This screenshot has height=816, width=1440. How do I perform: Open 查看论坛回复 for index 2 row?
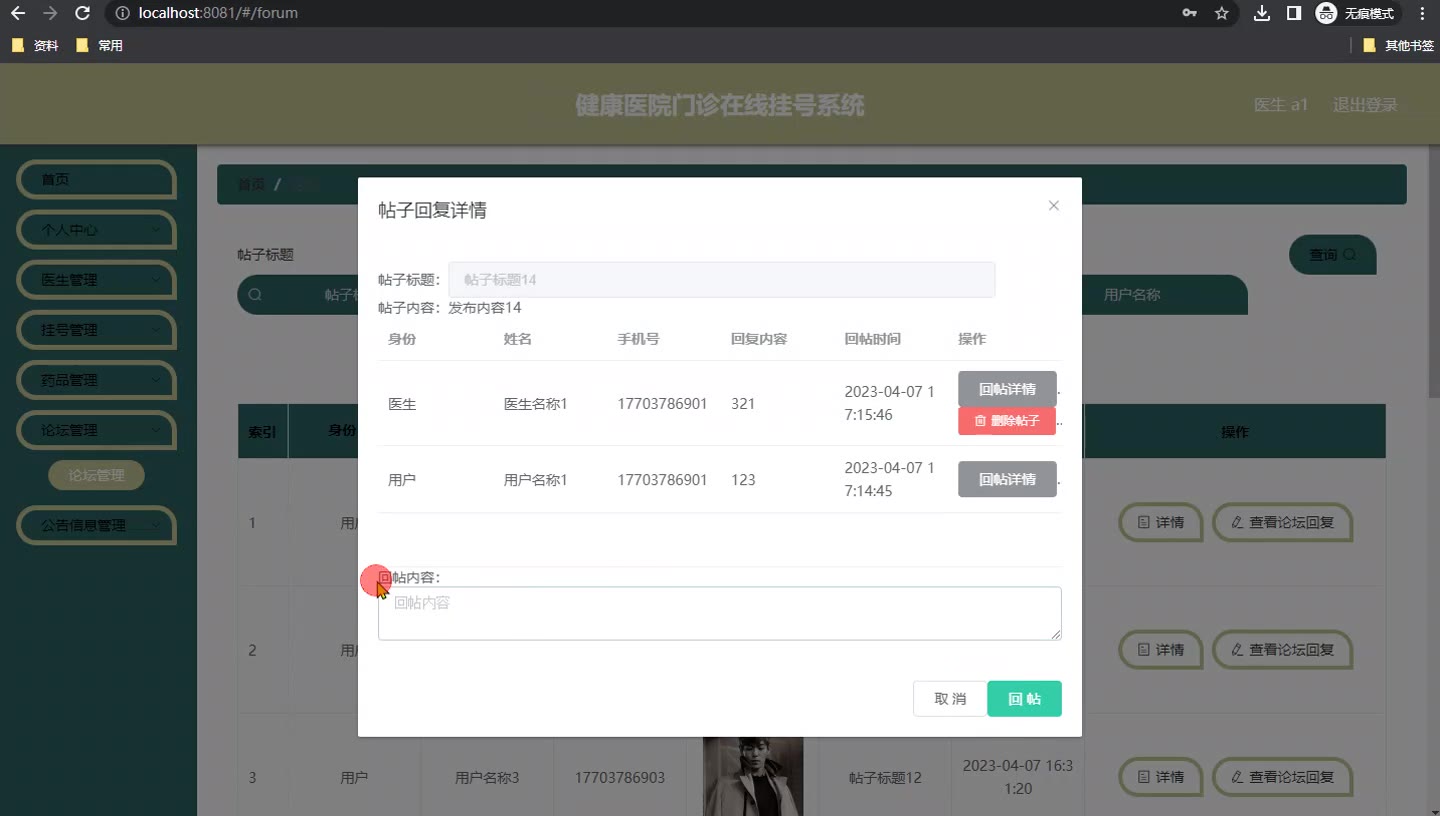point(1282,650)
